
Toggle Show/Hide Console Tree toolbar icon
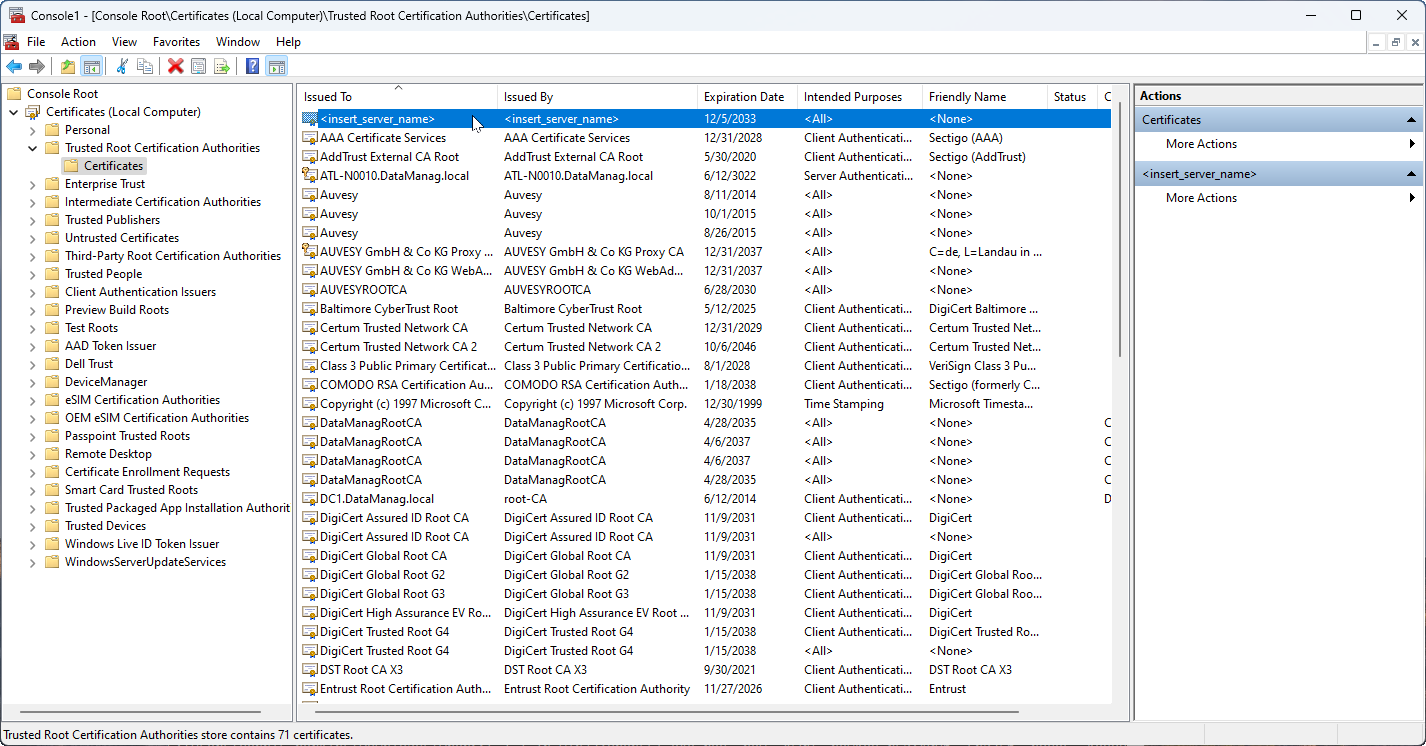[91, 67]
